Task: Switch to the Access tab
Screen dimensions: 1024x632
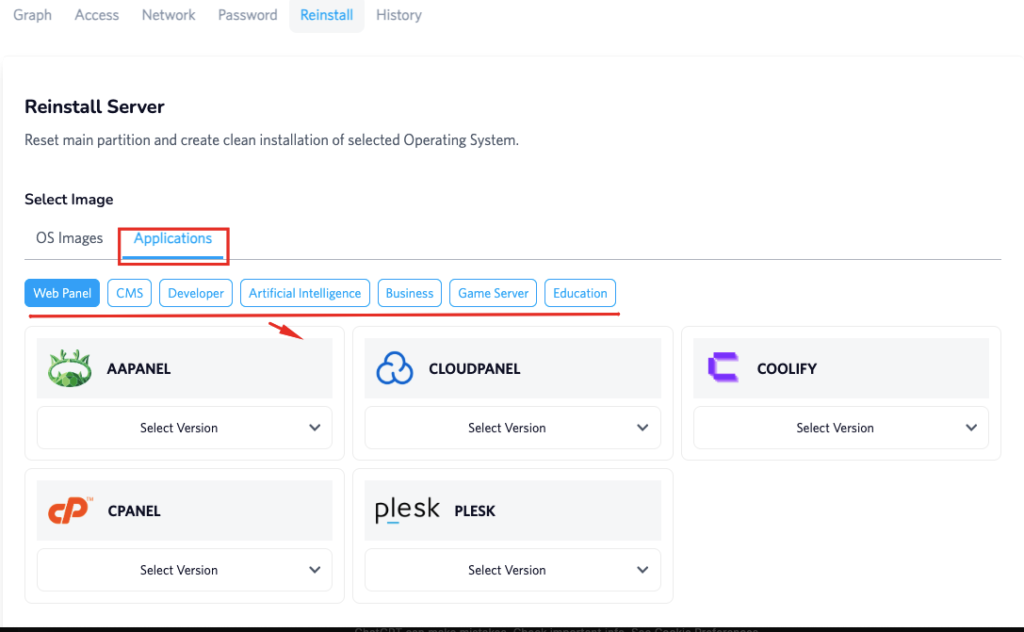Action: coord(96,15)
